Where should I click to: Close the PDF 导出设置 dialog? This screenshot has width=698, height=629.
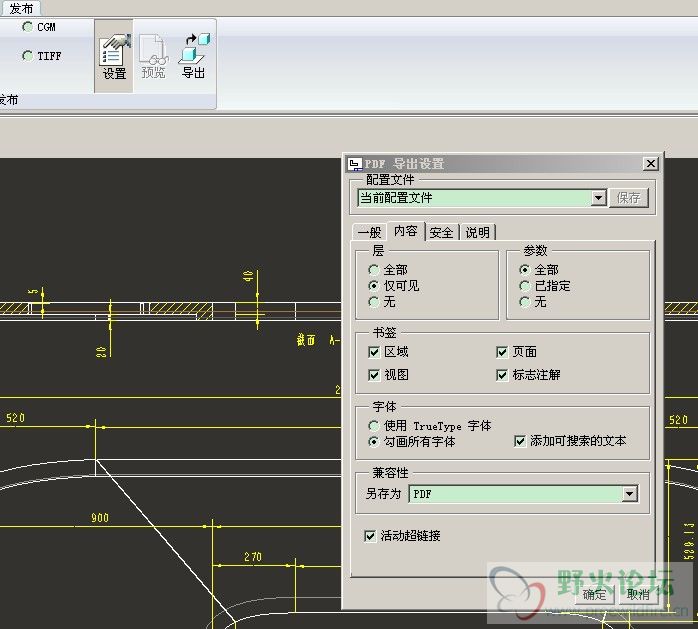[x=651, y=164]
